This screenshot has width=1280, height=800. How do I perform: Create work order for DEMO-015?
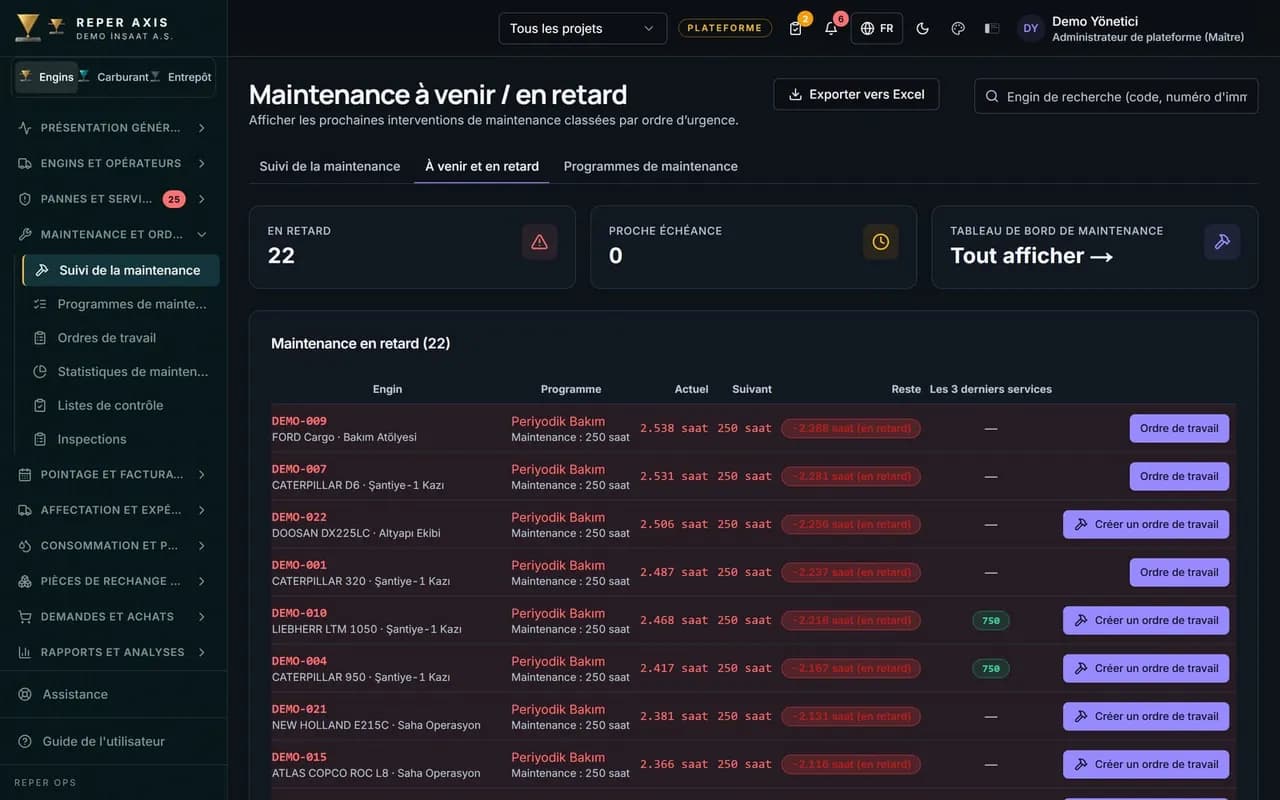pos(1146,764)
